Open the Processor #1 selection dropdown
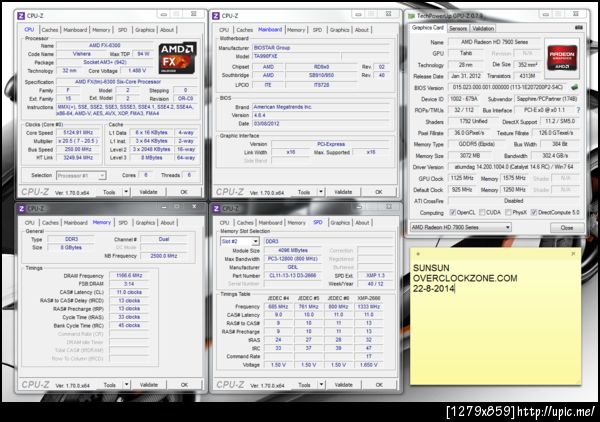 [x=81, y=176]
